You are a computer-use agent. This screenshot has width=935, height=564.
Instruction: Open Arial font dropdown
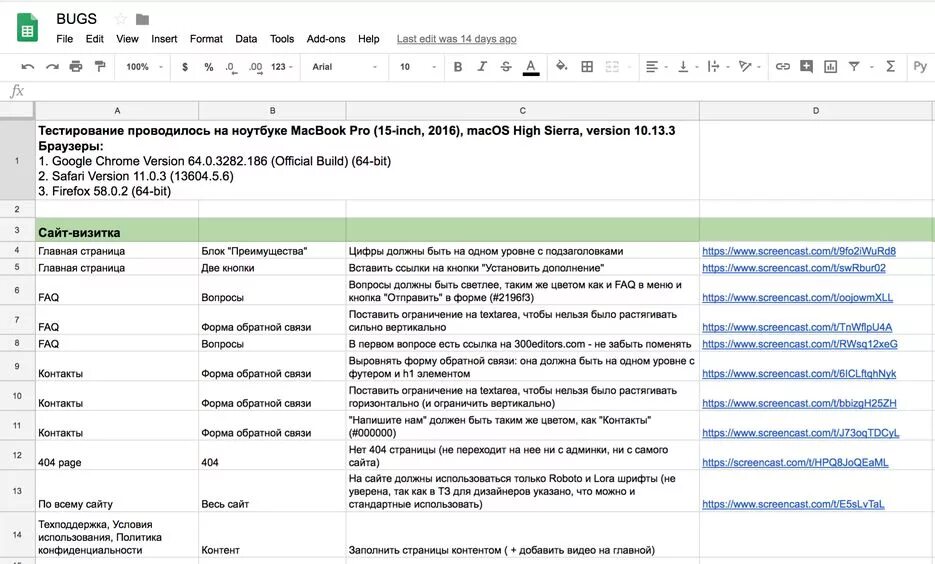pyautogui.click(x=345, y=67)
